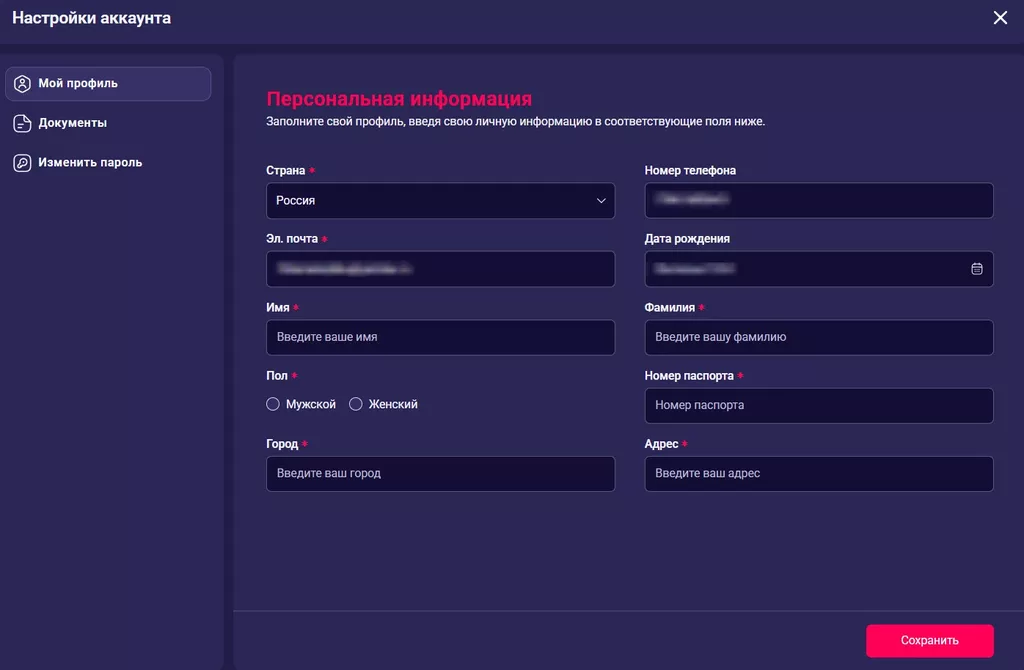Select the Женский radio button
This screenshot has height=670, width=1024.
(x=356, y=405)
